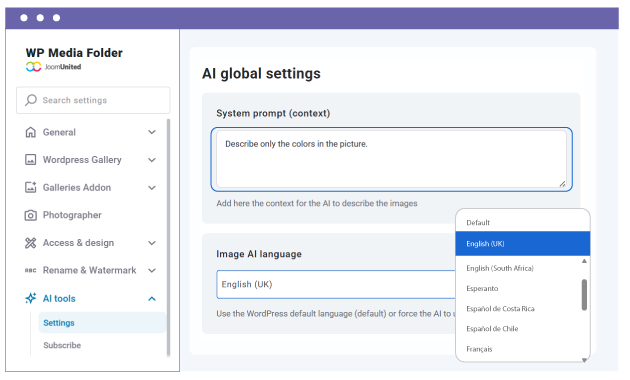Expand the Access & design chevron
The height and width of the screenshot is (380, 630).
[152, 243]
